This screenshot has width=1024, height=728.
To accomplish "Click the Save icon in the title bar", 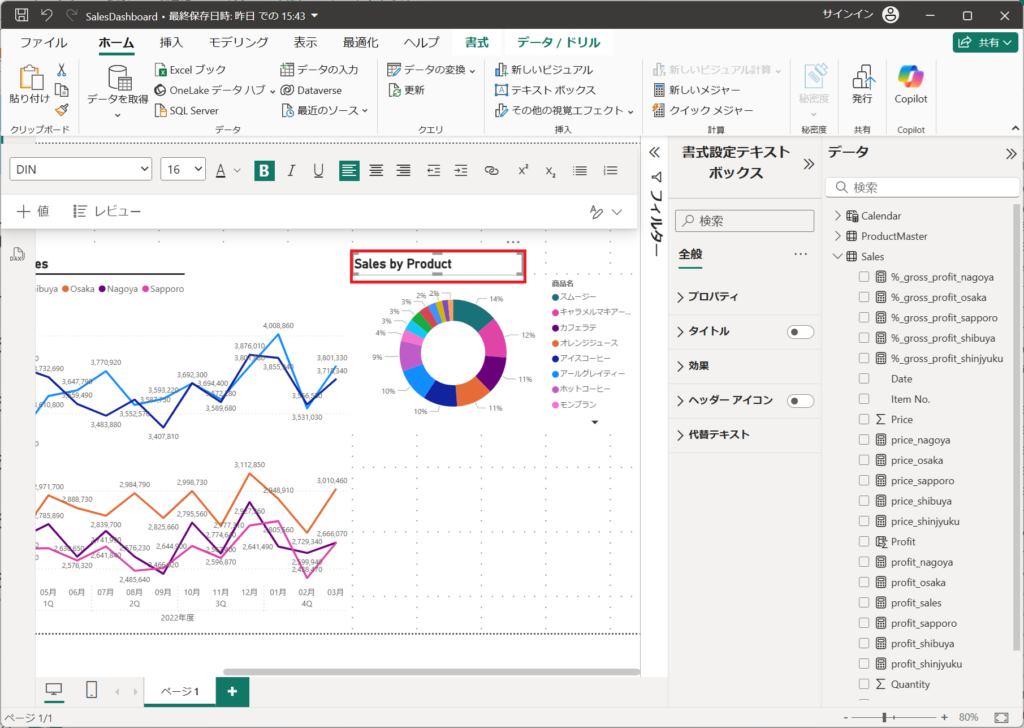I will point(22,15).
